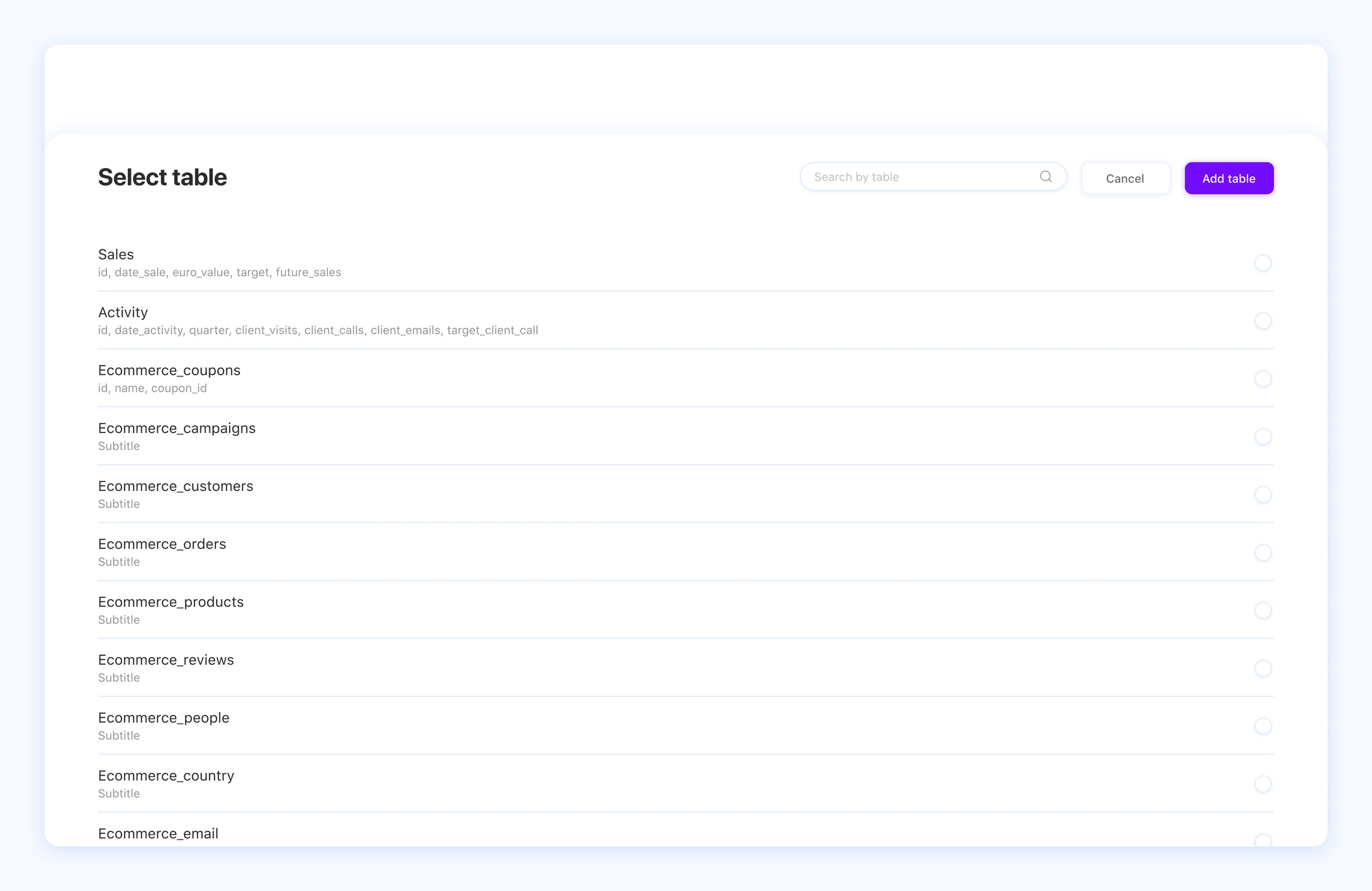The image size is (1372, 891).
Task: Click the Ecommerce_email table name
Action: [x=158, y=834]
